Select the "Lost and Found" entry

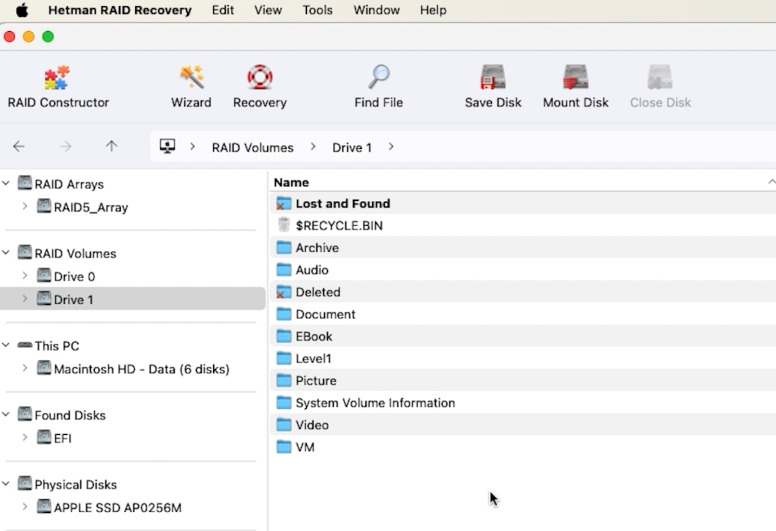pyautogui.click(x=342, y=203)
